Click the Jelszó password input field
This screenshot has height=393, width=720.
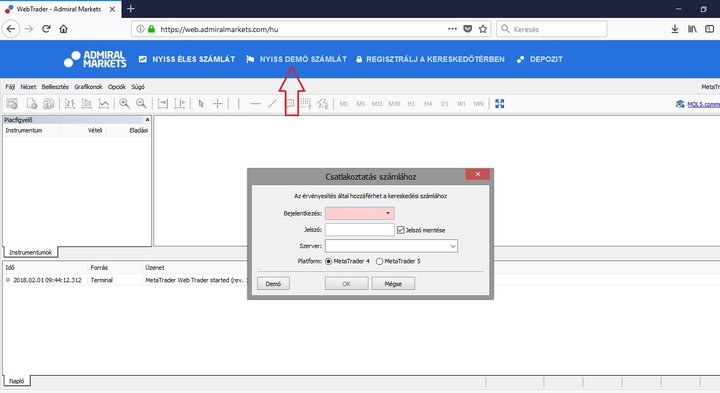(x=360, y=230)
